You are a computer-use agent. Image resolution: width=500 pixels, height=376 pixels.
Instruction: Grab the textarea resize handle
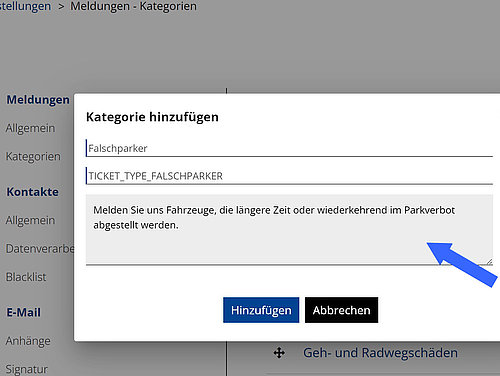[489, 262]
